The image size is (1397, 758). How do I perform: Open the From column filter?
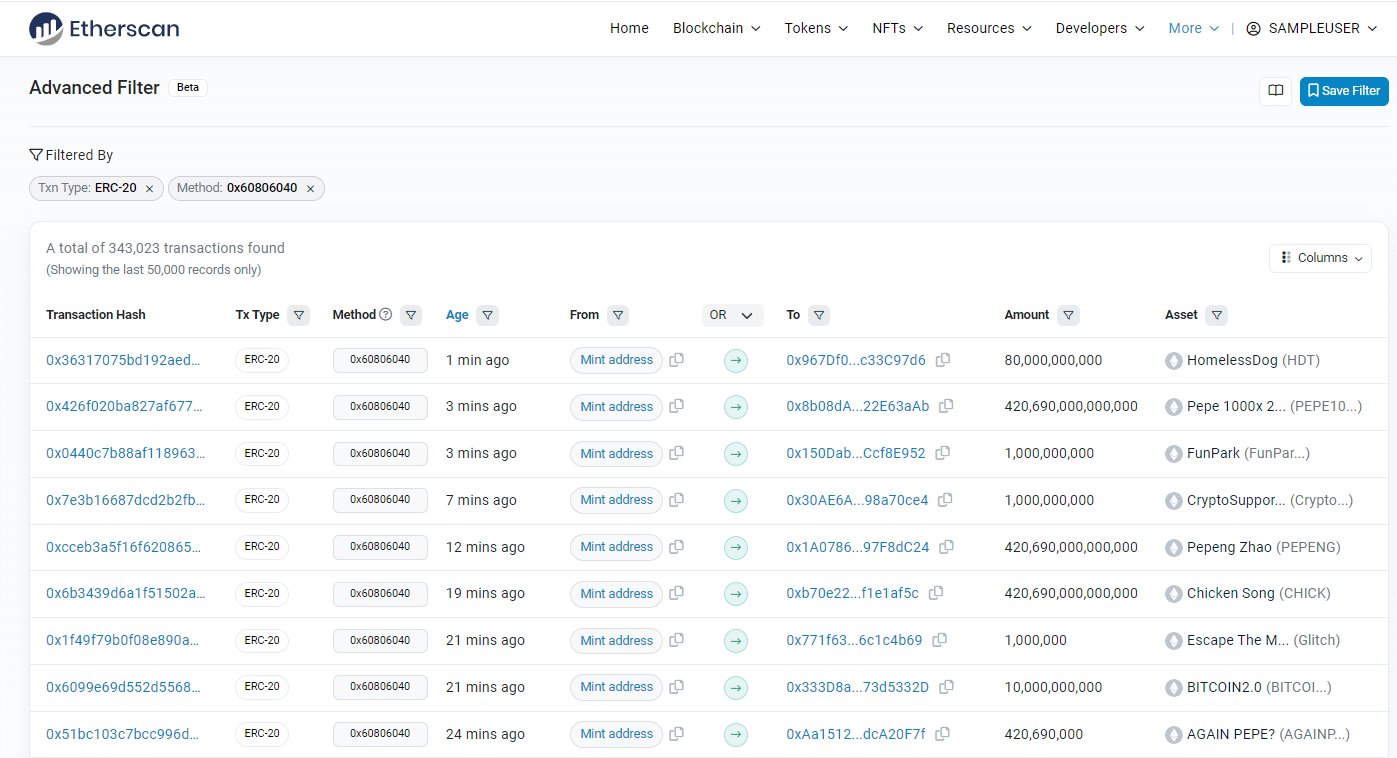(x=618, y=315)
